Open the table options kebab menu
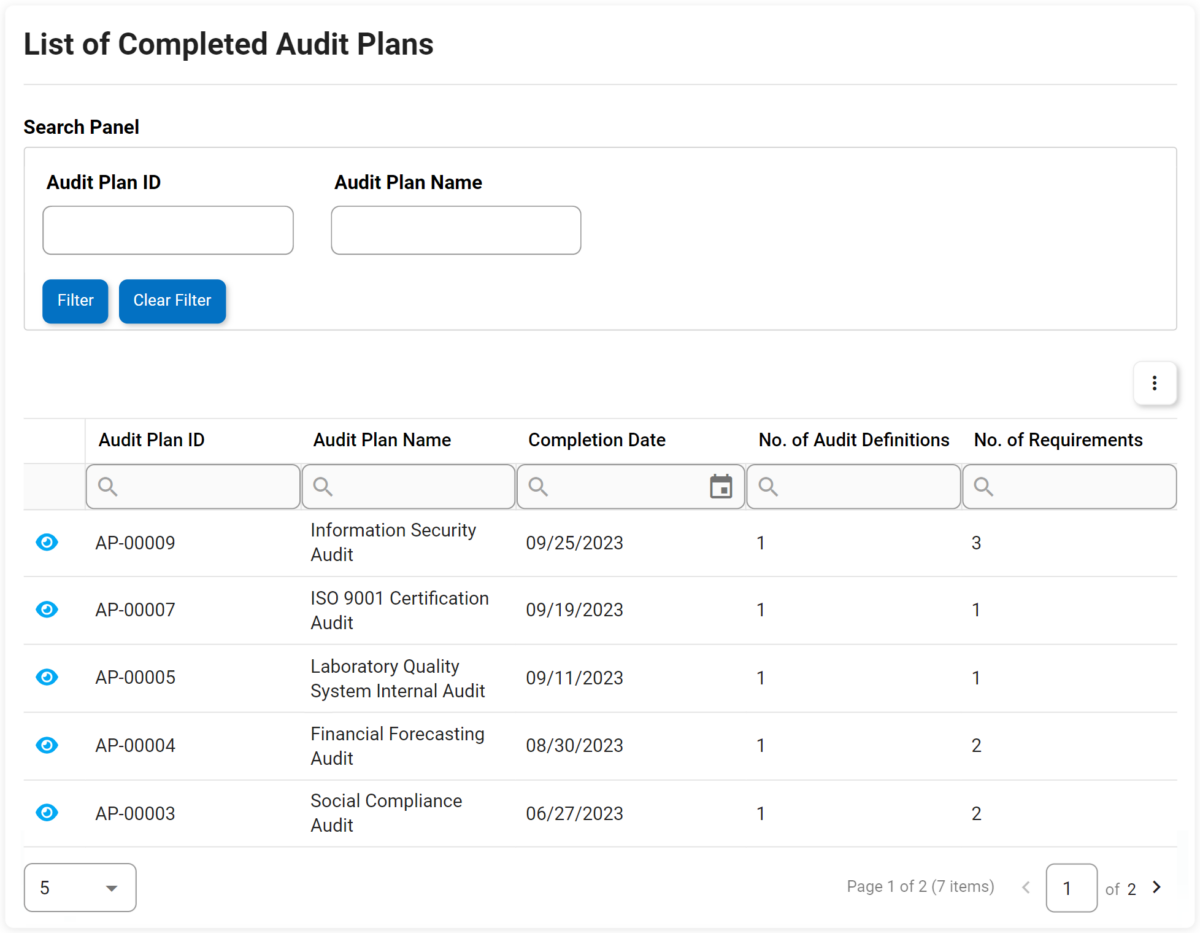Viewport: 1200px width, 933px height. point(1155,383)
